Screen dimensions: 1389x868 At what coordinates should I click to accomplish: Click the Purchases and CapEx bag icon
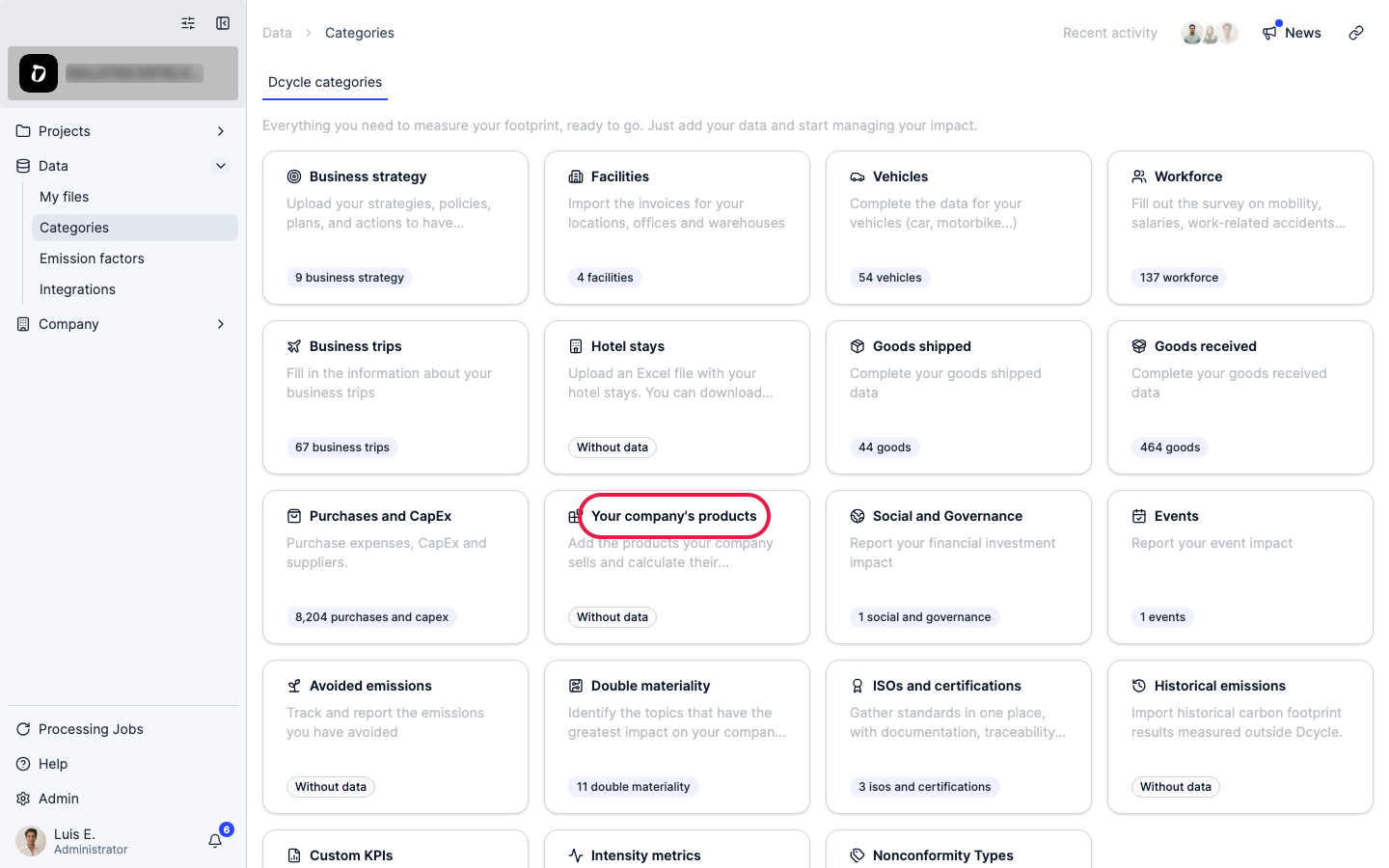tap(294, 516)
